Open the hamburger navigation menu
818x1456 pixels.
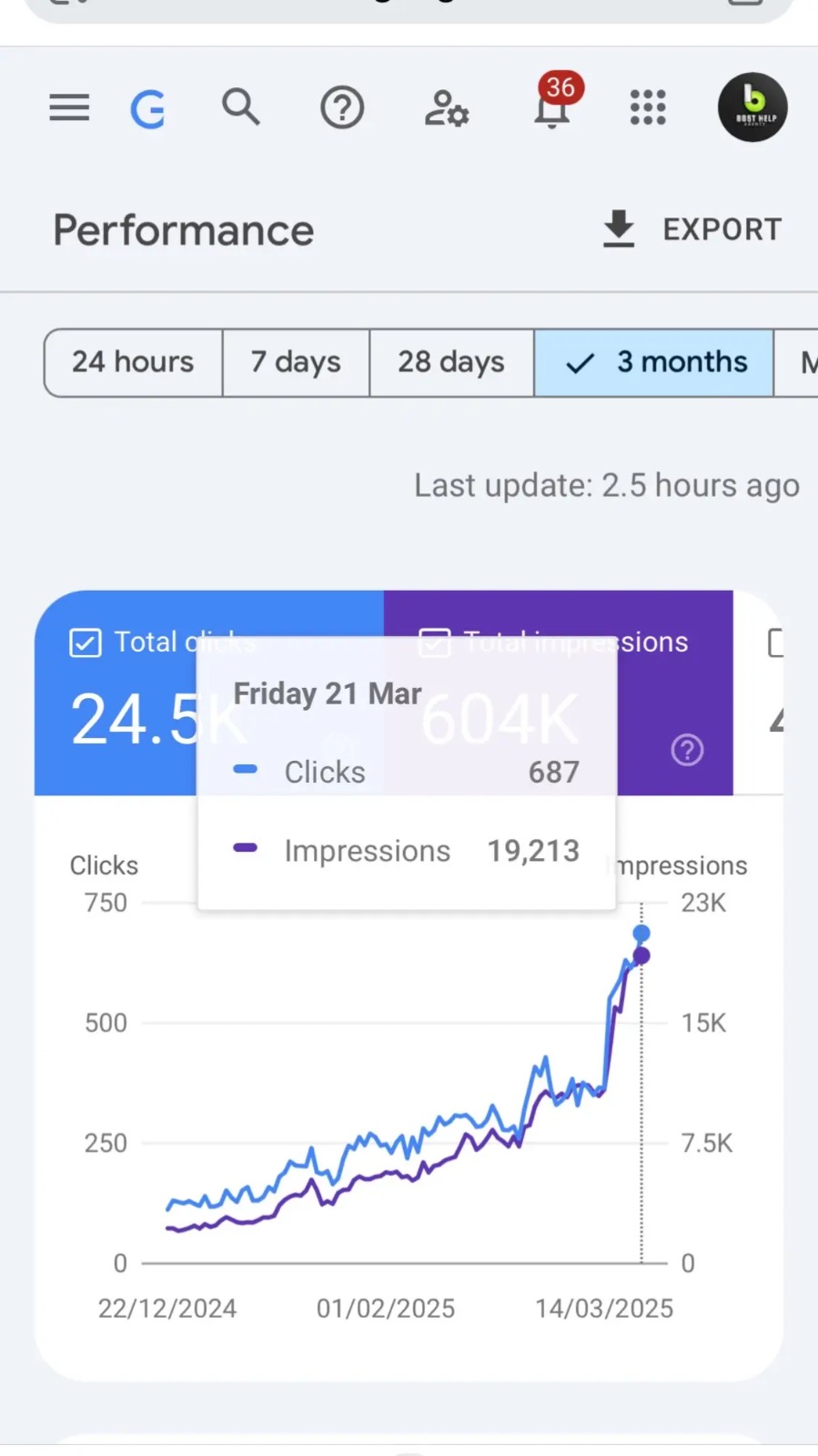[69, 108]
